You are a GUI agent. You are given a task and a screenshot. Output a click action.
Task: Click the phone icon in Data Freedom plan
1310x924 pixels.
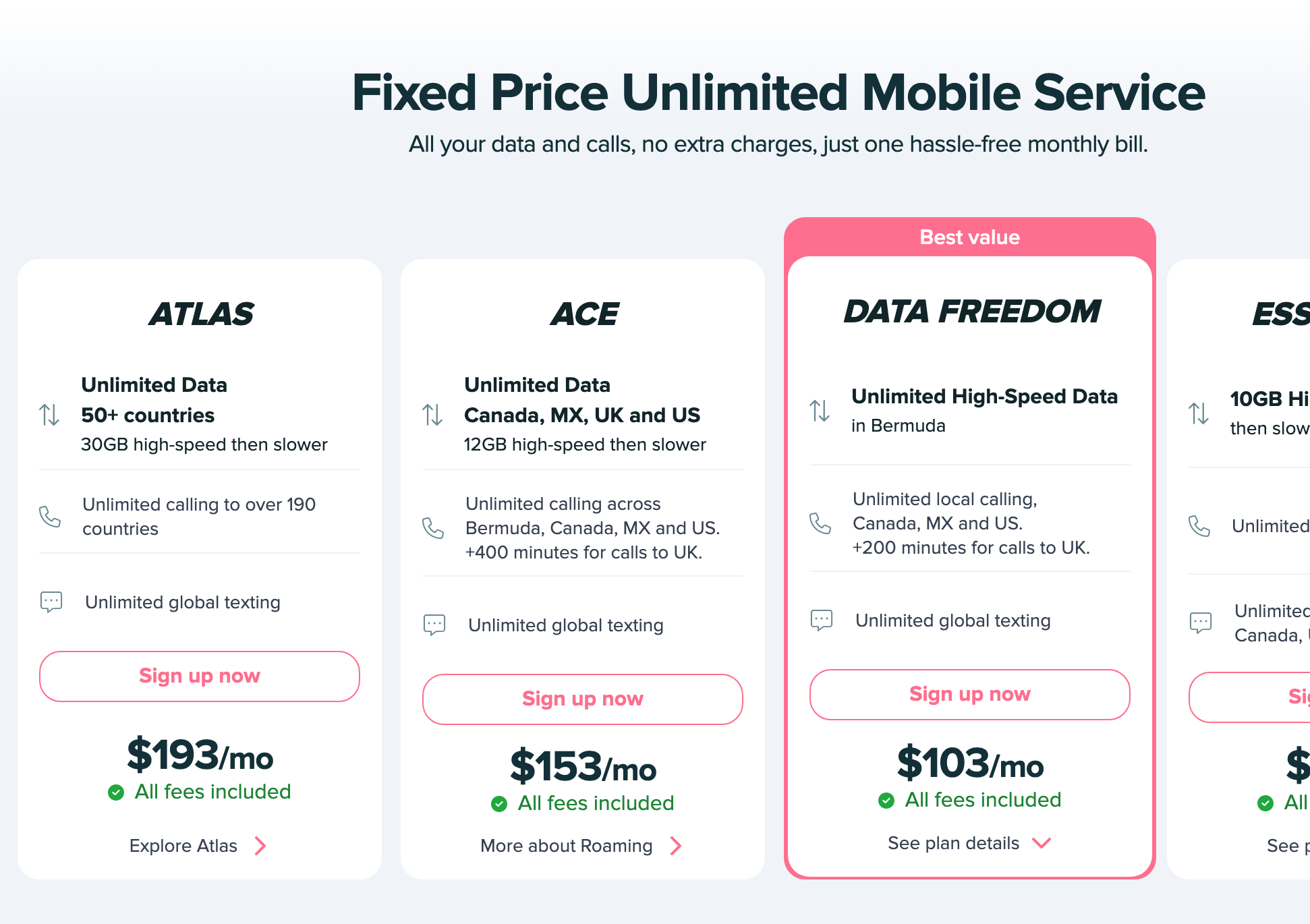820,523
